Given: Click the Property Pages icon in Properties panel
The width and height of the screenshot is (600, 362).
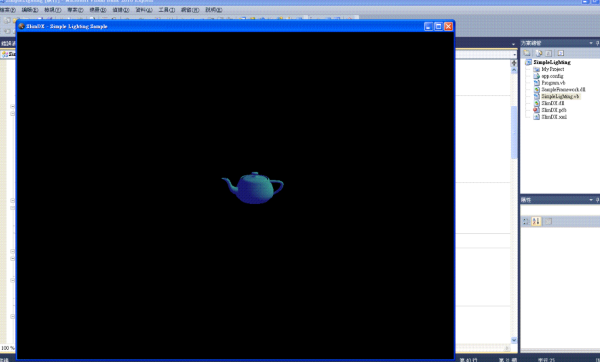Looking at the screenshot, I should (x=548, y=221).
